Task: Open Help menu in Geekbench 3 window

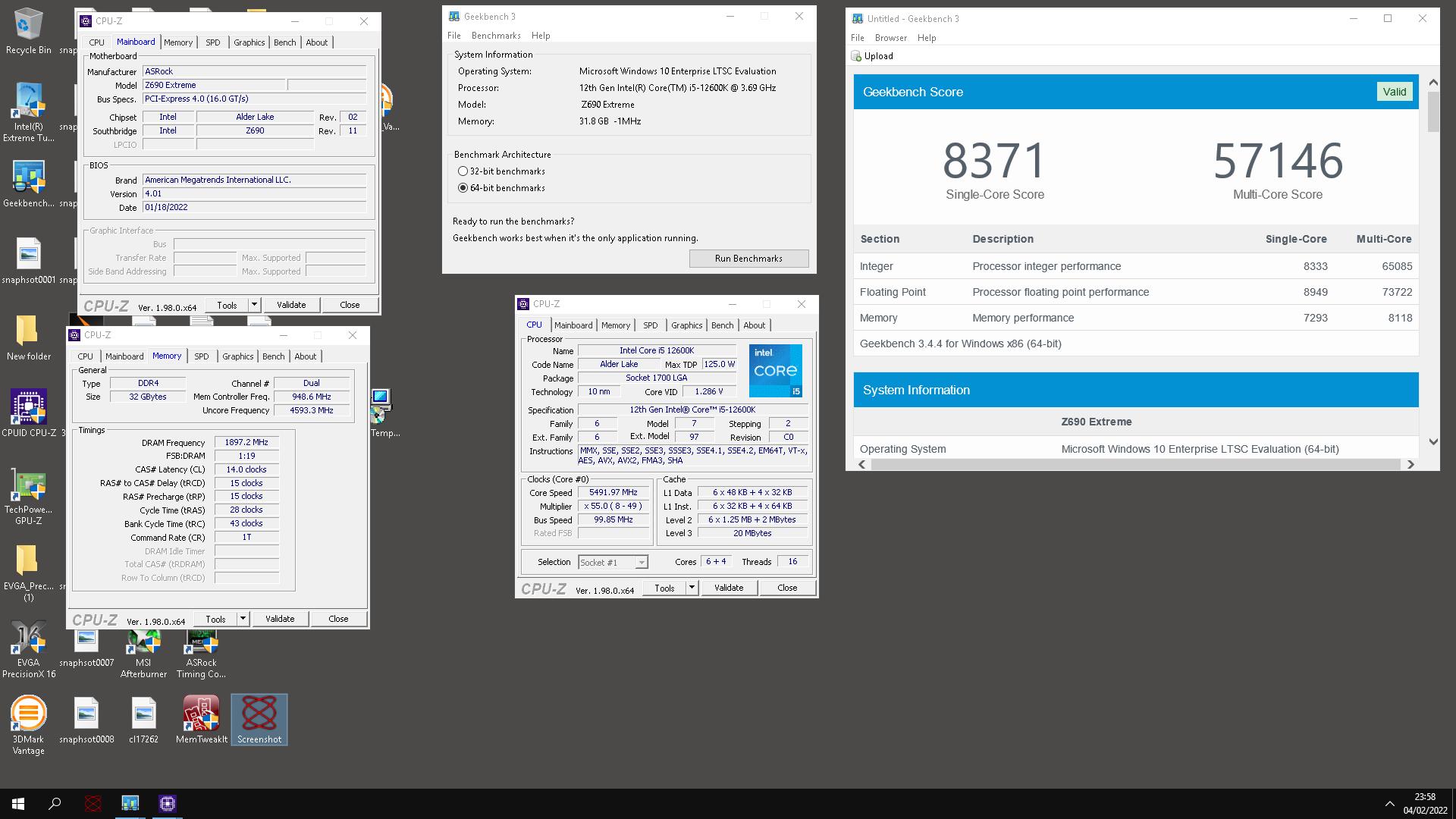Action: coord(541,36)
